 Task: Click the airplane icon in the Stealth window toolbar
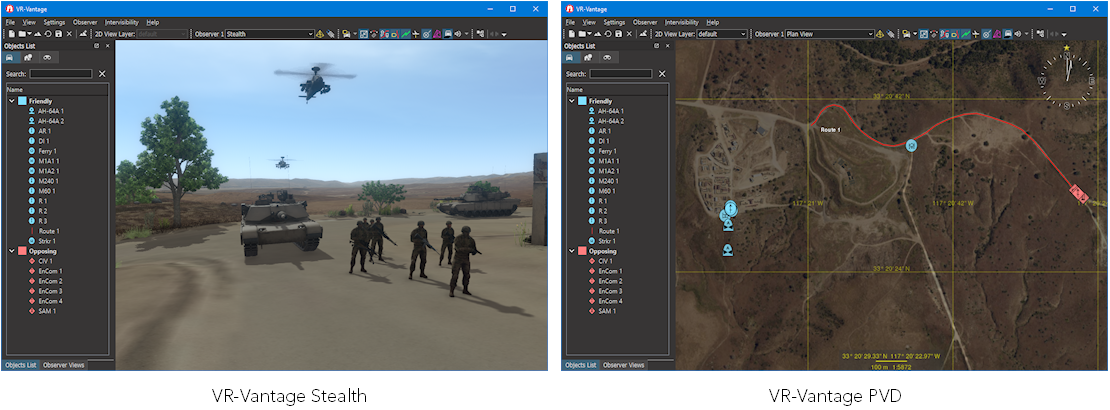(416, 34)
